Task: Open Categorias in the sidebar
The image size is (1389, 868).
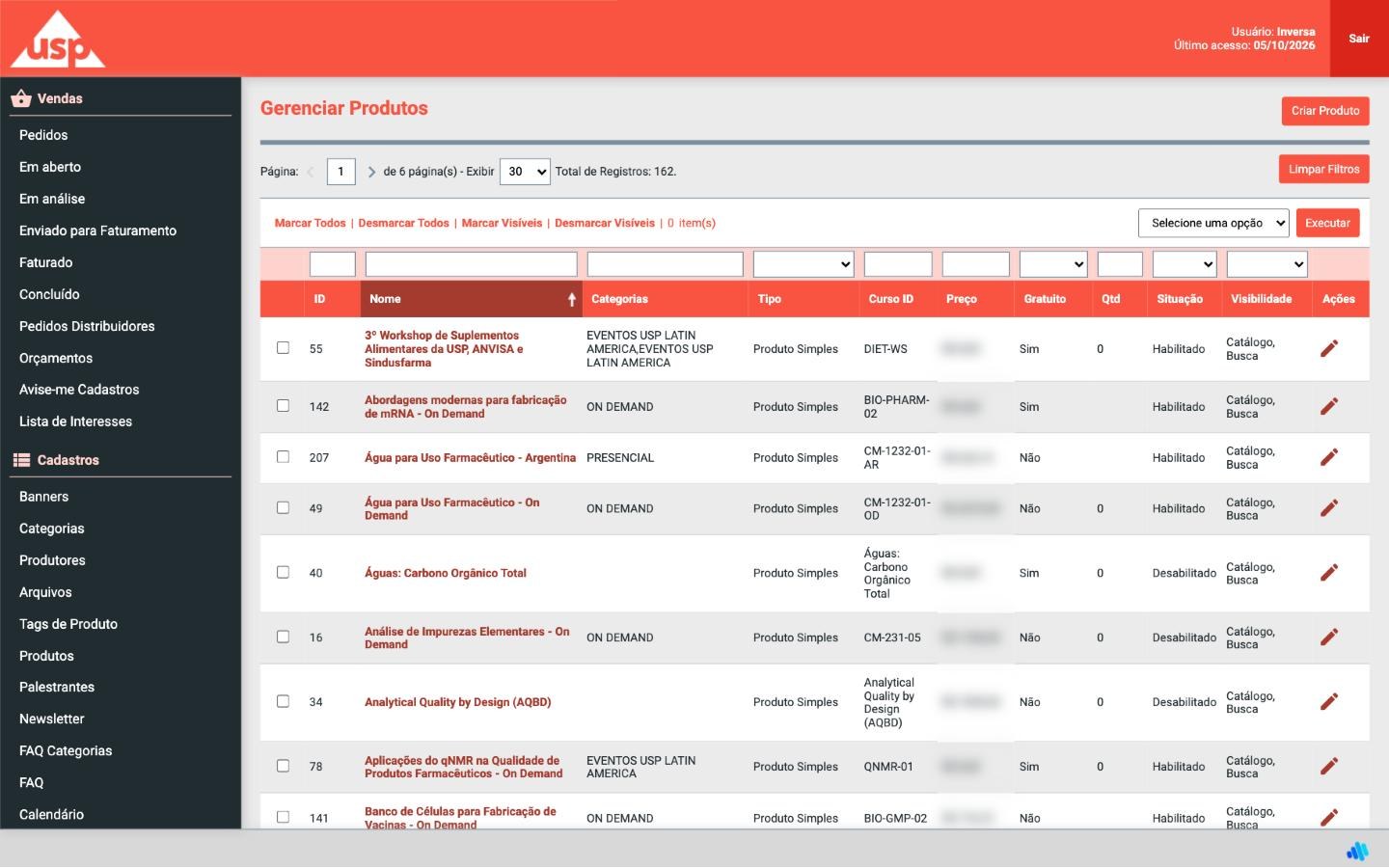Action: pyautogui.click(x=51, y=529)
